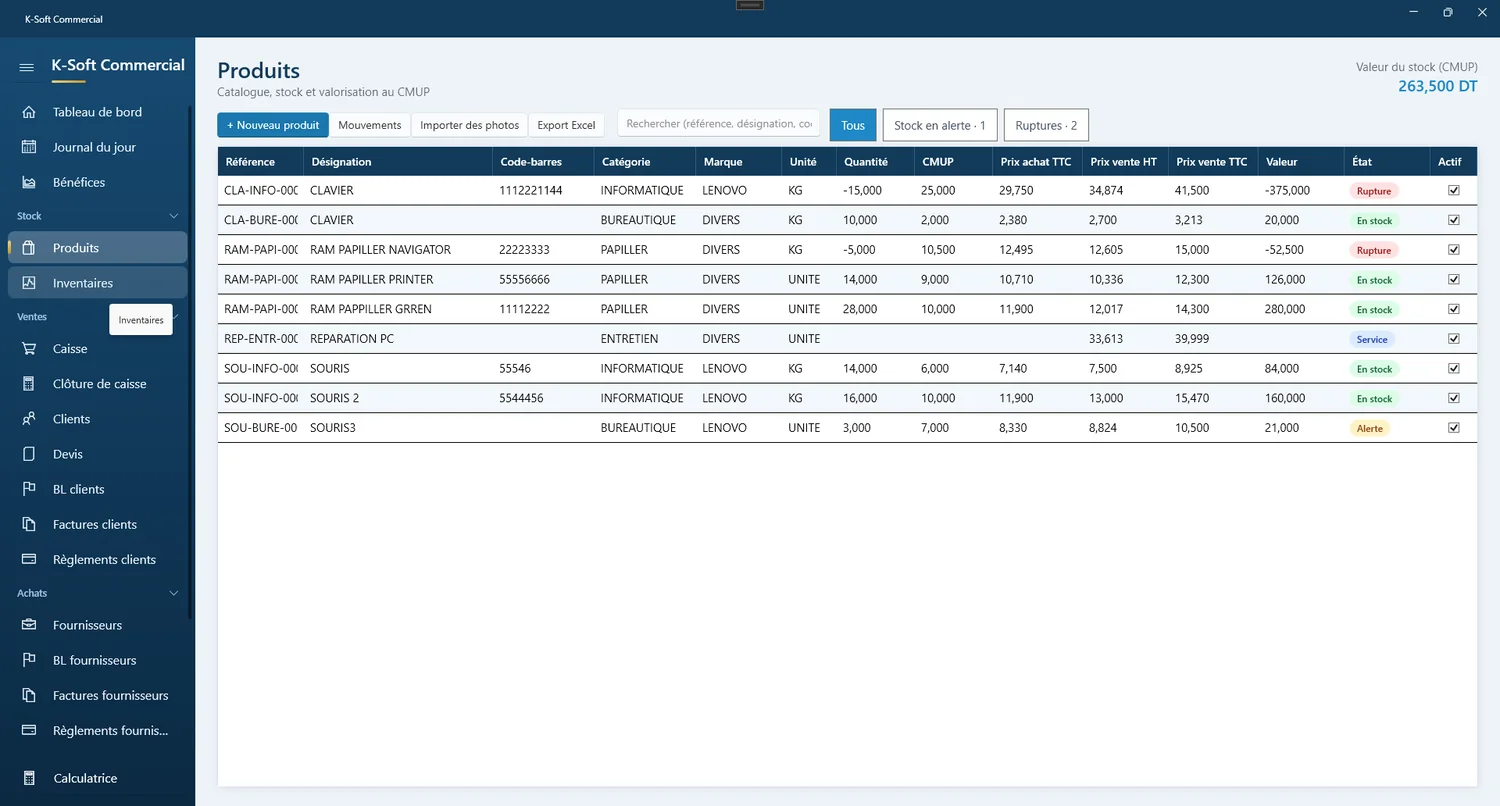The height and width of the screenshot is (806, 1500).
Task: Open the Devis document icon
Action: tap(29, 454)
